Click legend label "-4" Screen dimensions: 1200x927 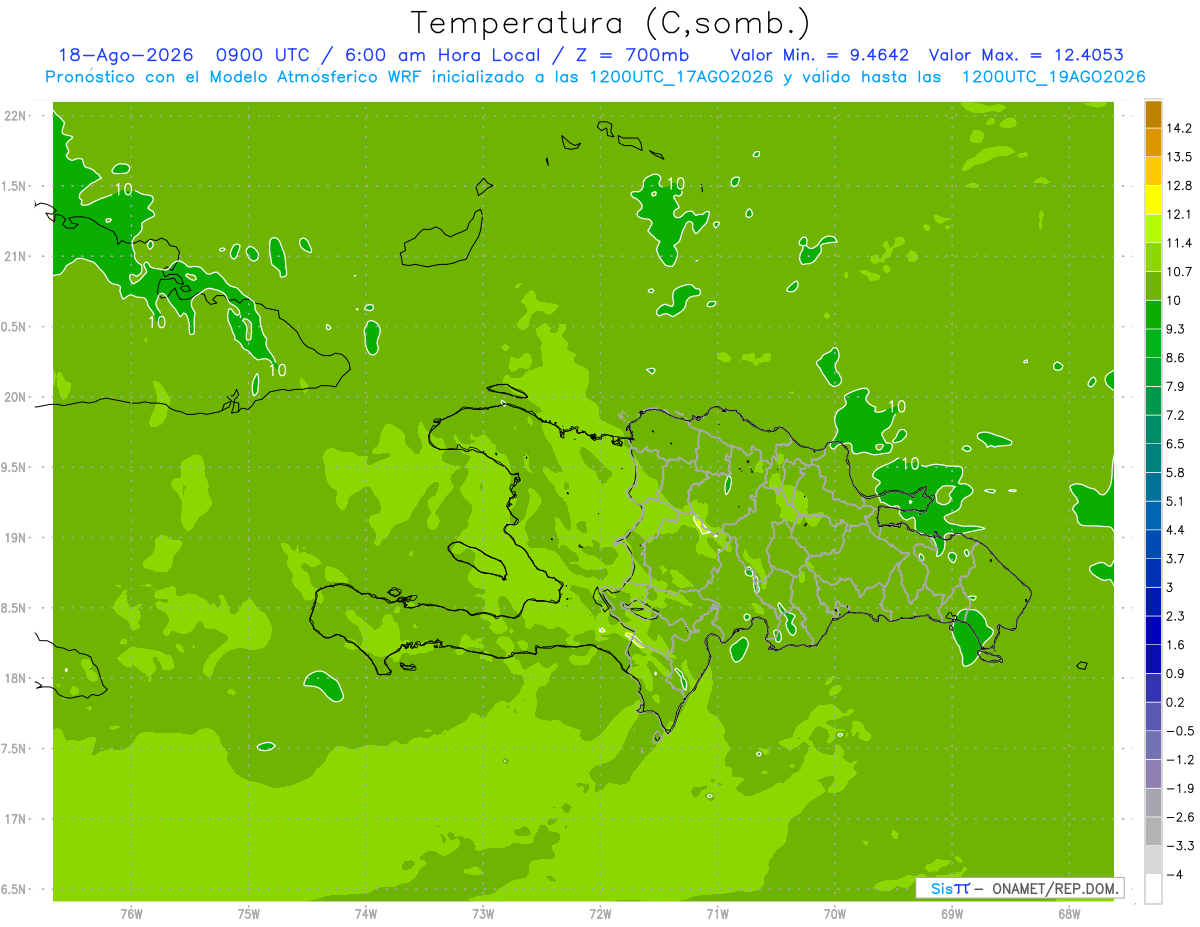point(1175,874)
